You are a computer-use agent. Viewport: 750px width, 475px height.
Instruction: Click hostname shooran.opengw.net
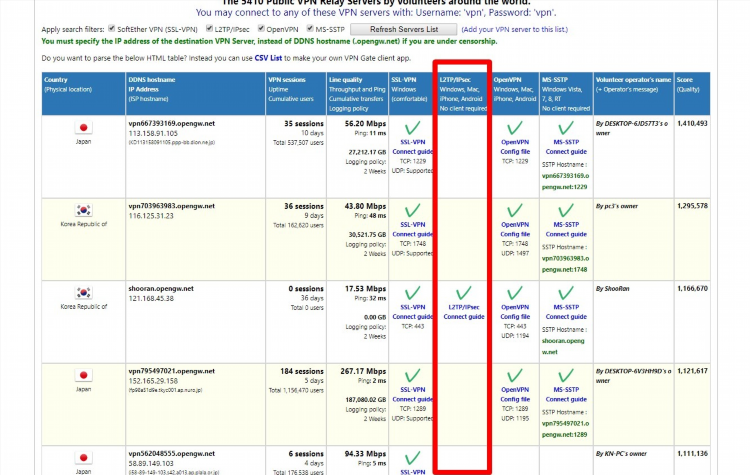pos(161,288)
